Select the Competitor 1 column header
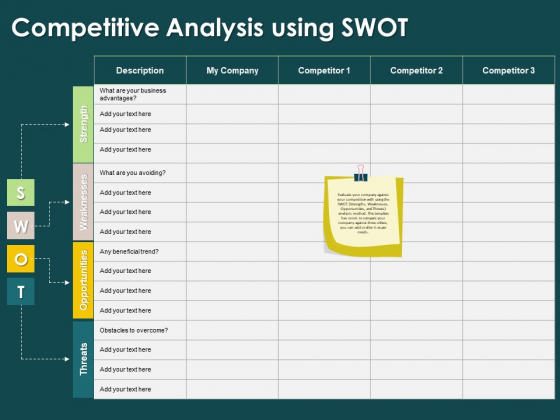The image size is (560, 420). tap(324, 70)
